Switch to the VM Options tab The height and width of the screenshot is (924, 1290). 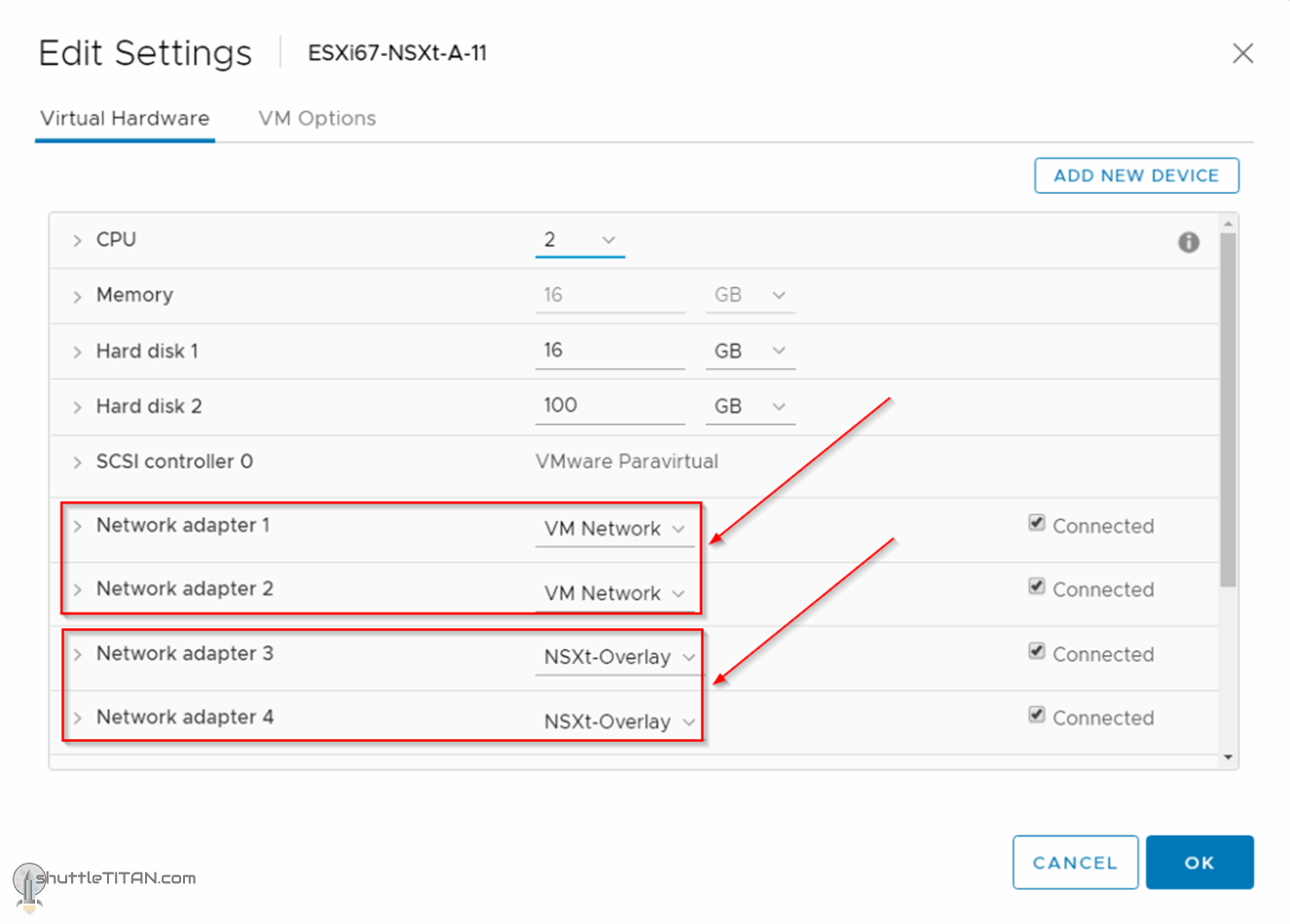coord(317,118)
